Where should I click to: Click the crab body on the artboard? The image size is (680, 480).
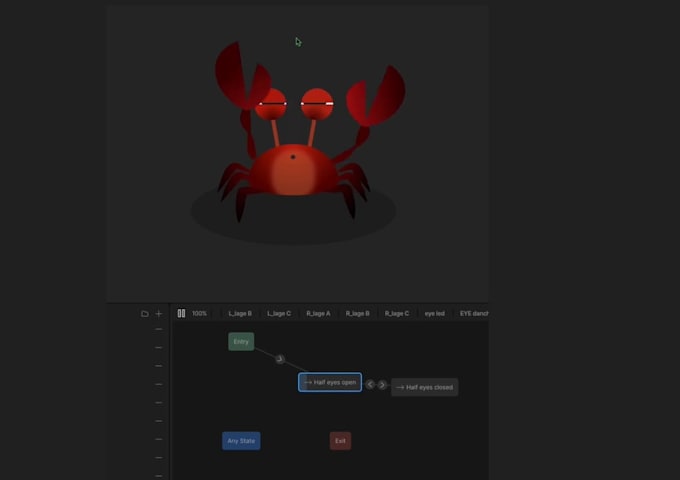pyautogui.click(x=294, y=171)
